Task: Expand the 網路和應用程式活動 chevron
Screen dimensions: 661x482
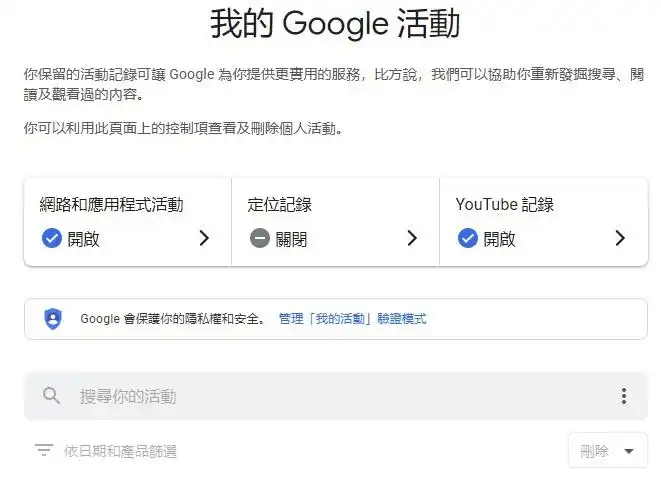Action: pos(204,238)
